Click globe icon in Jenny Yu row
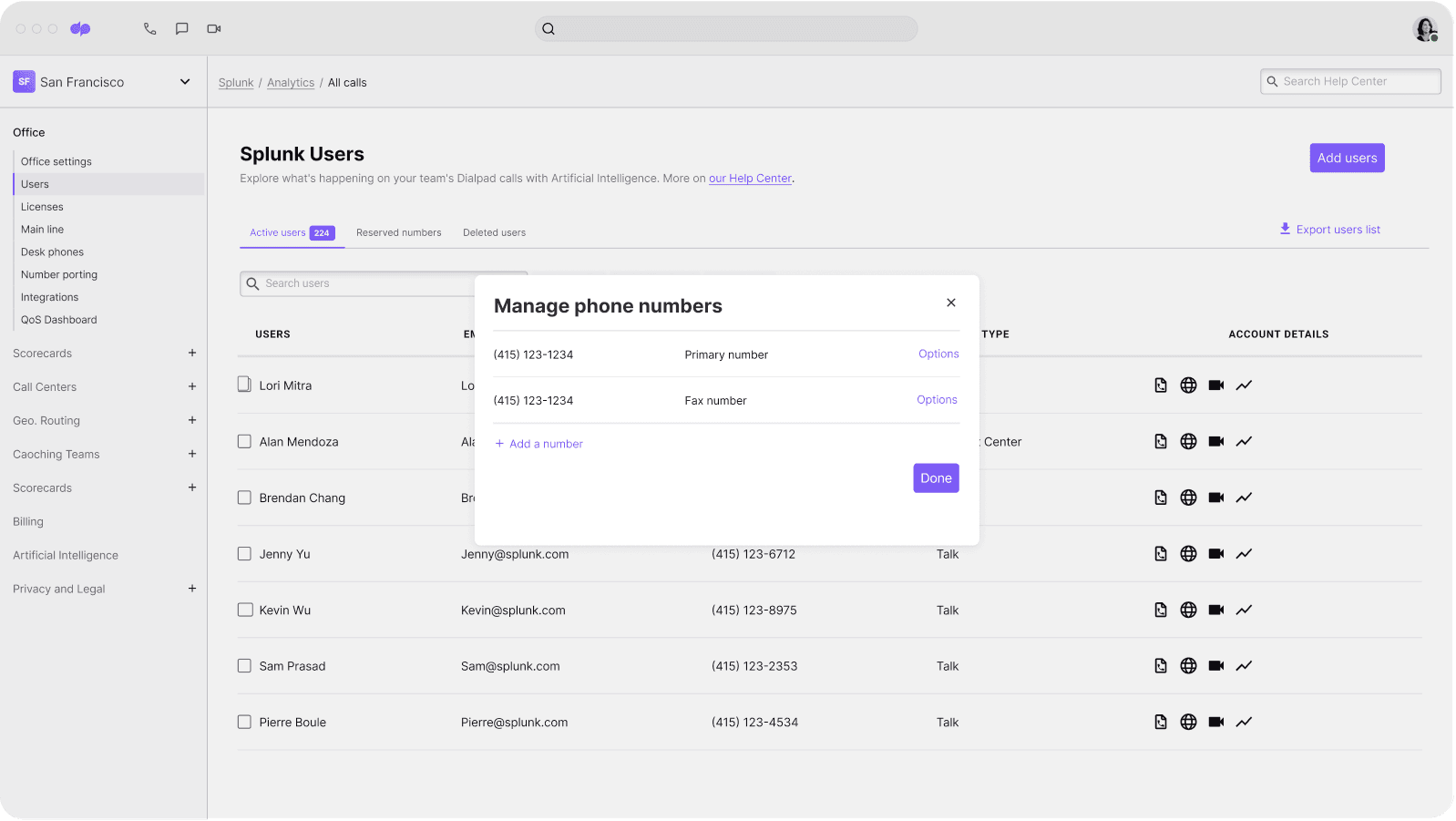The height and width of the screenshot is (821, 1456). (x=1188, y=554)
